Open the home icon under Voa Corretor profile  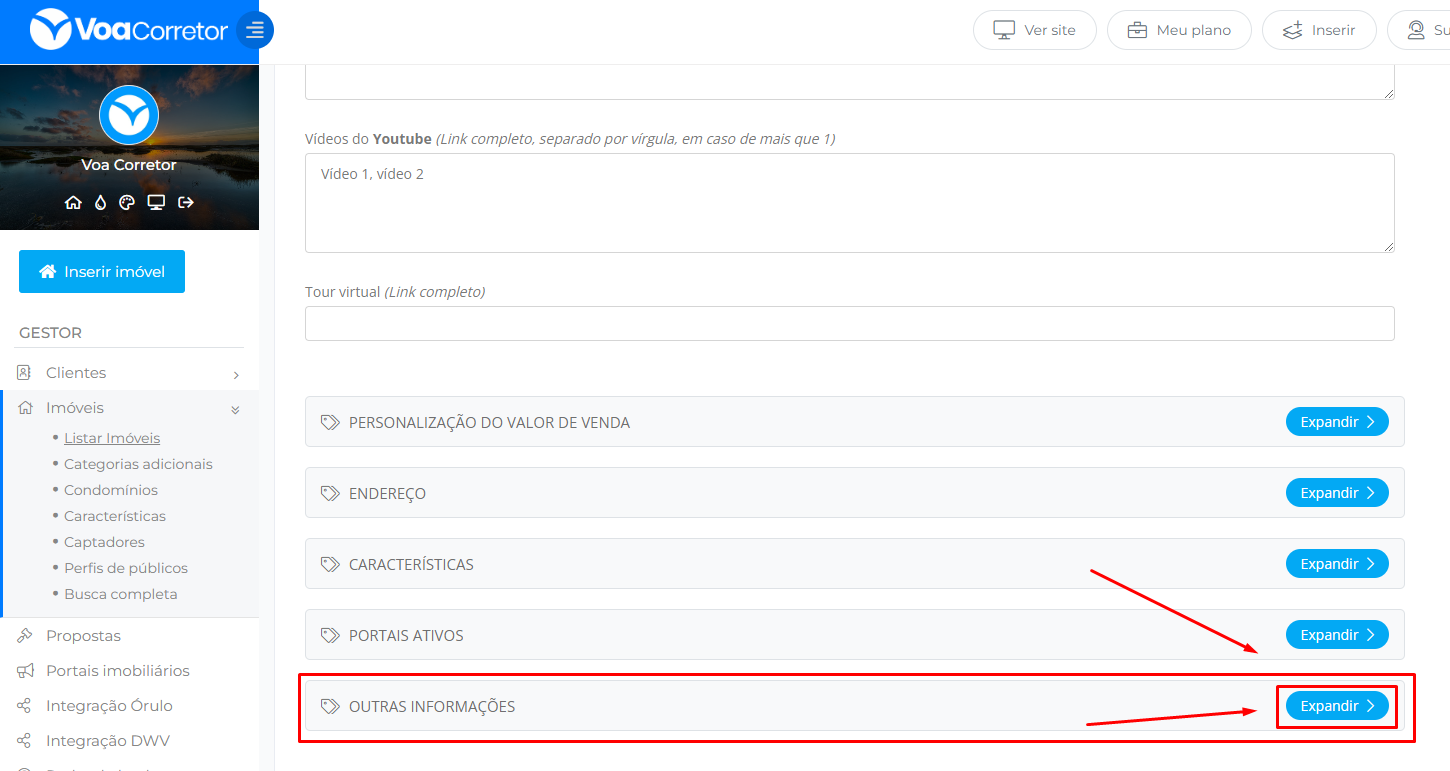pyautogui.click(x=73, y=202)
